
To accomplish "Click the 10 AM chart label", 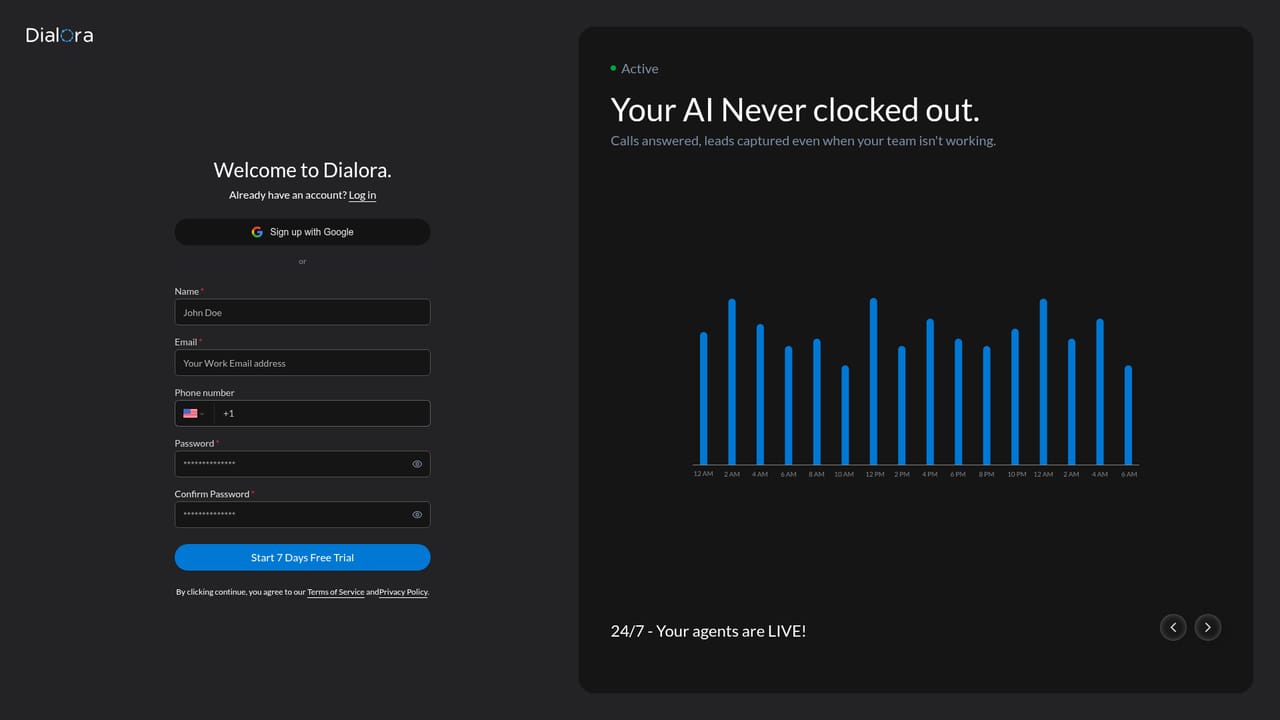I will pyautogui.click(x=844, y=474).
